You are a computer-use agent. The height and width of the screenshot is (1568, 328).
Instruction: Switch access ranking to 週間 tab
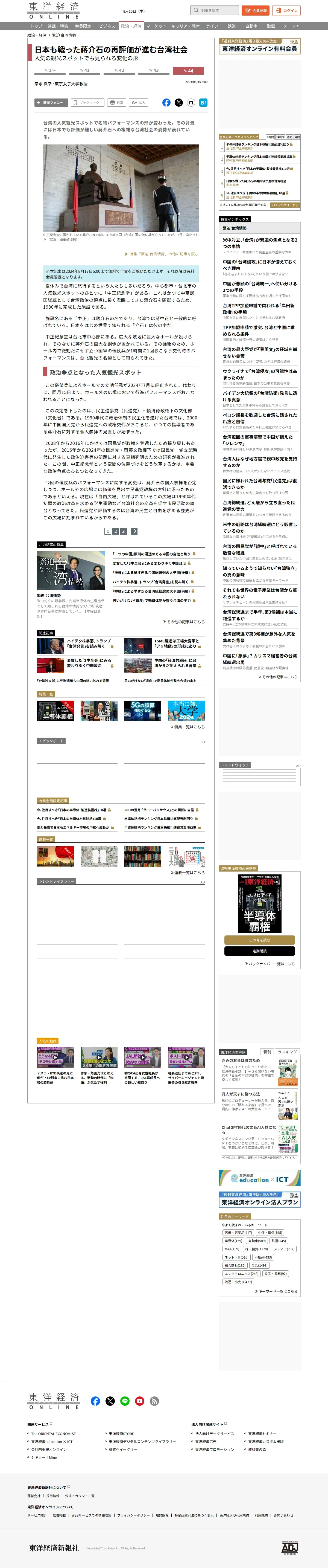click(x=290, y=137)
